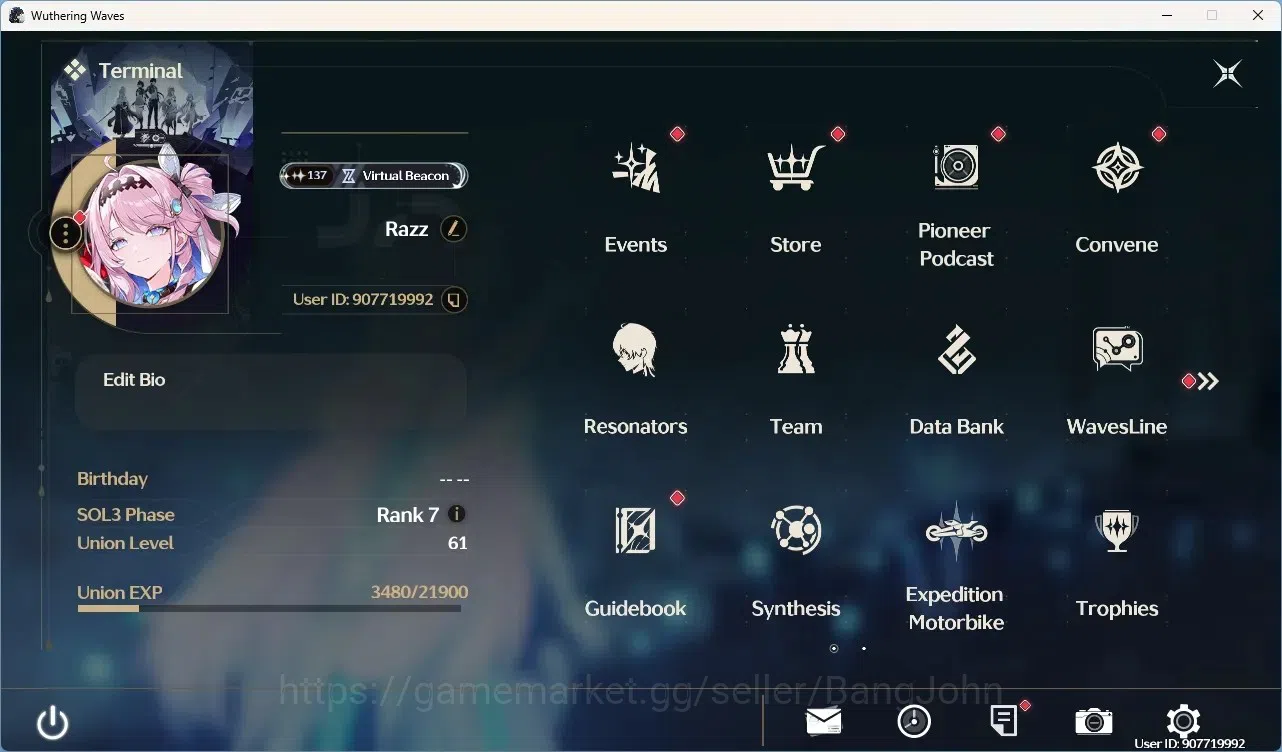Select the first page indicator dot

[x=834, y=648]
